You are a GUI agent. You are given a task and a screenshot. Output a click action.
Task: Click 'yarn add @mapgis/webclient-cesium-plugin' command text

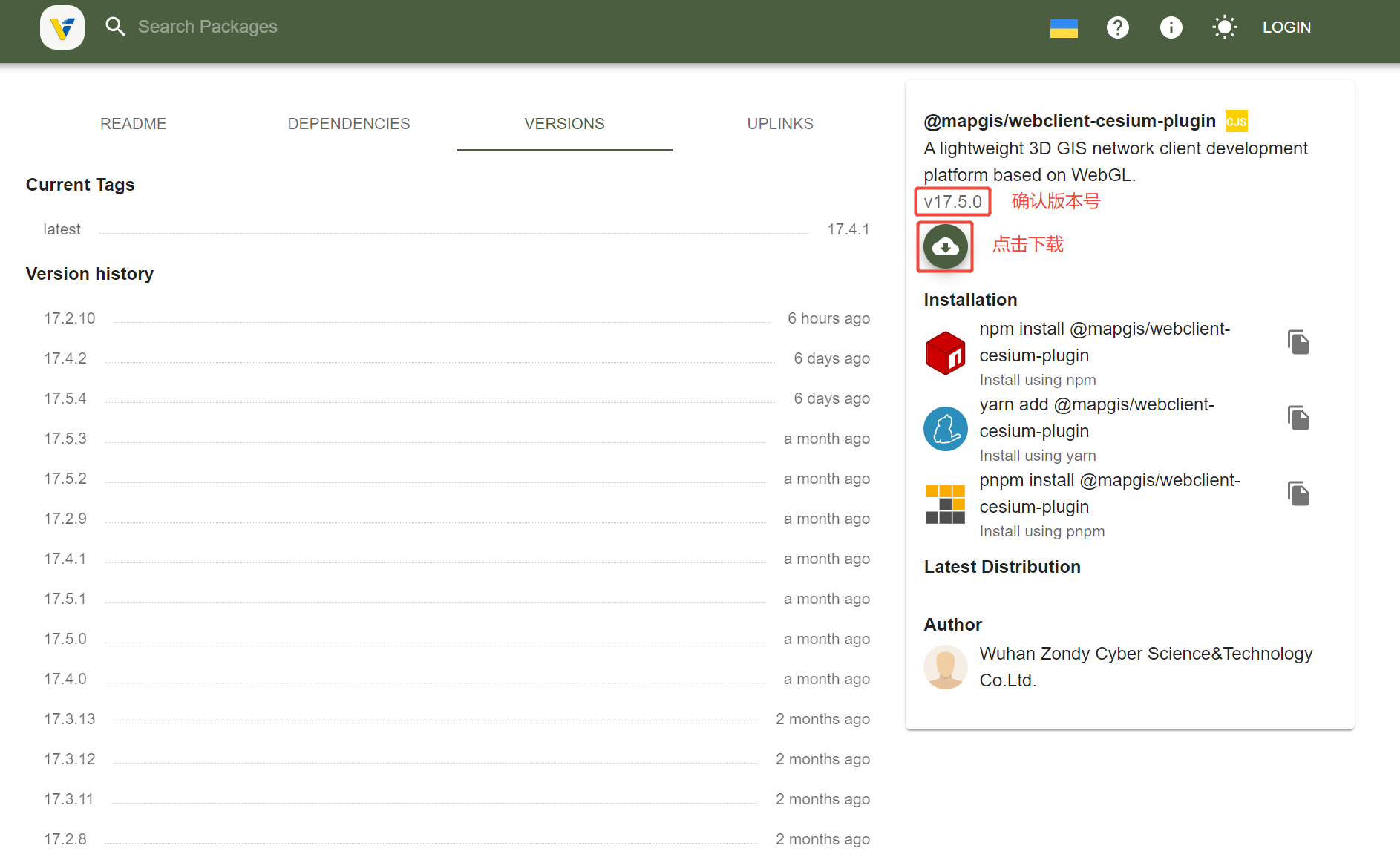(x=1096, y=418)
